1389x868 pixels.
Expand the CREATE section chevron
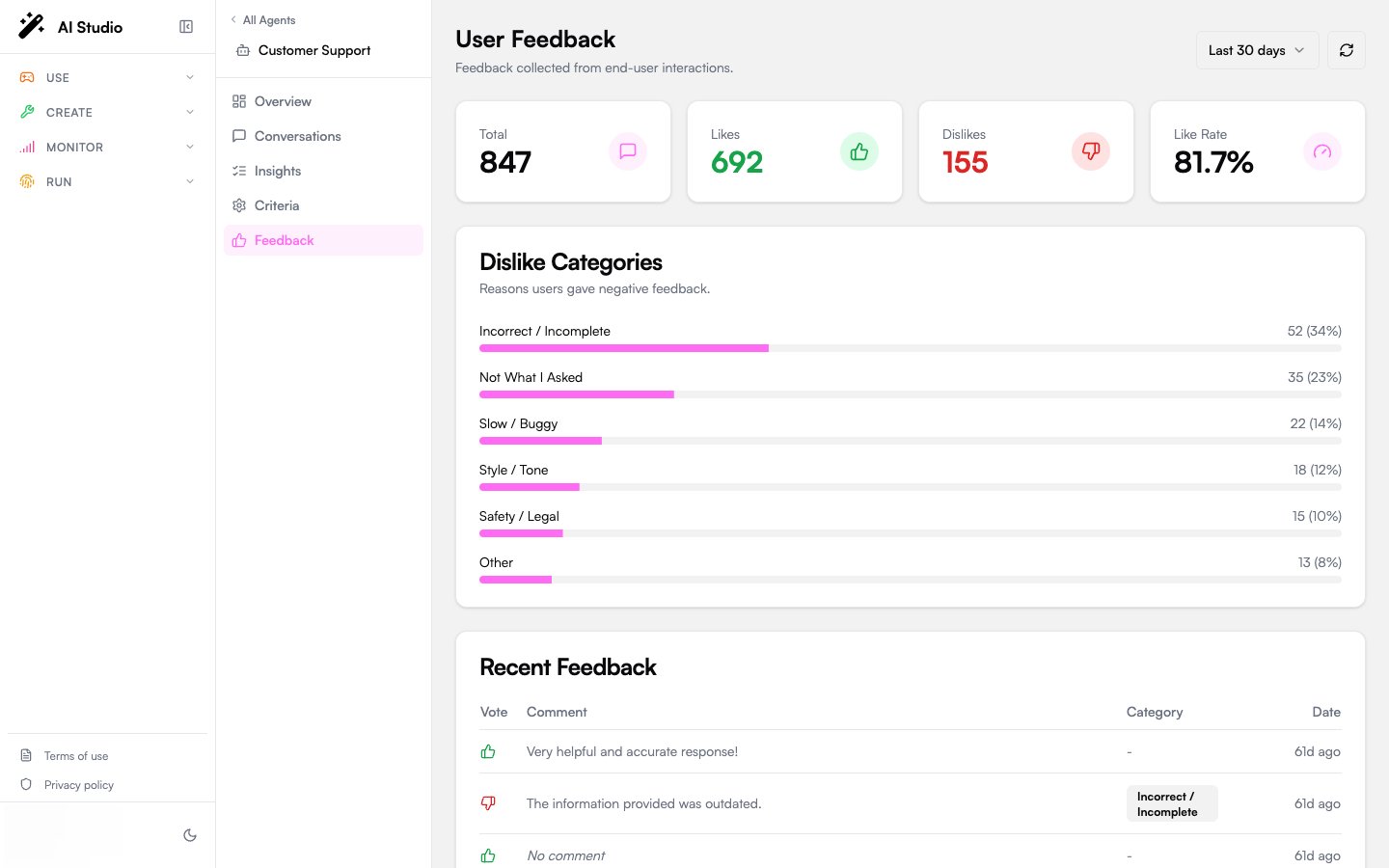(190, 112)
